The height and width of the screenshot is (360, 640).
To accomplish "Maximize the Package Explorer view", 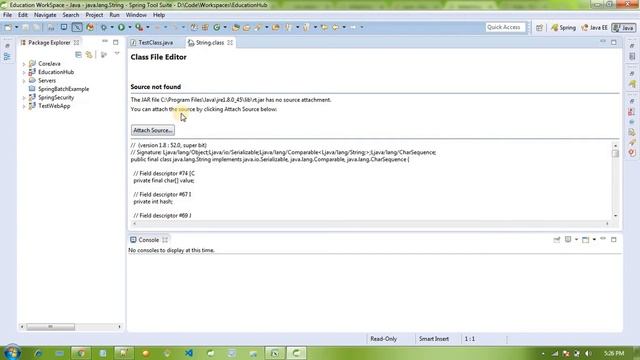I will pyautogui.click(x=116, y=42).
